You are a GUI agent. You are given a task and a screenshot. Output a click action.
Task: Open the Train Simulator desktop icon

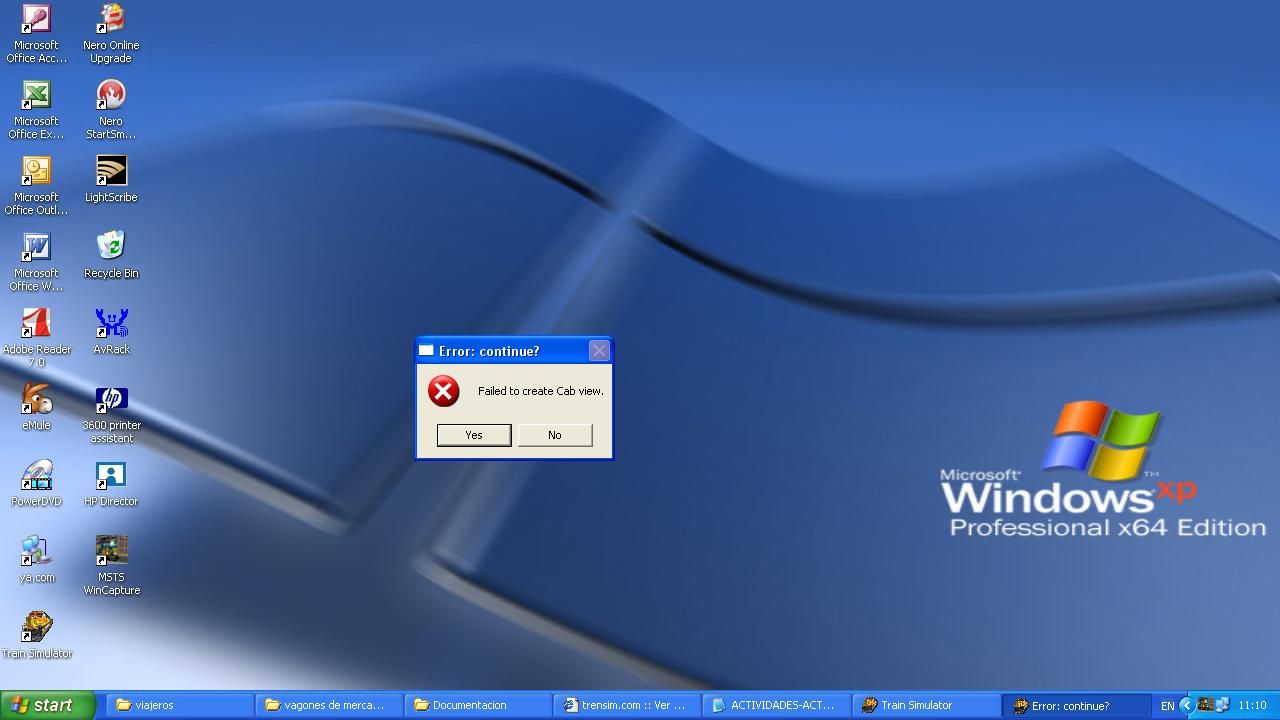[37, 628]
